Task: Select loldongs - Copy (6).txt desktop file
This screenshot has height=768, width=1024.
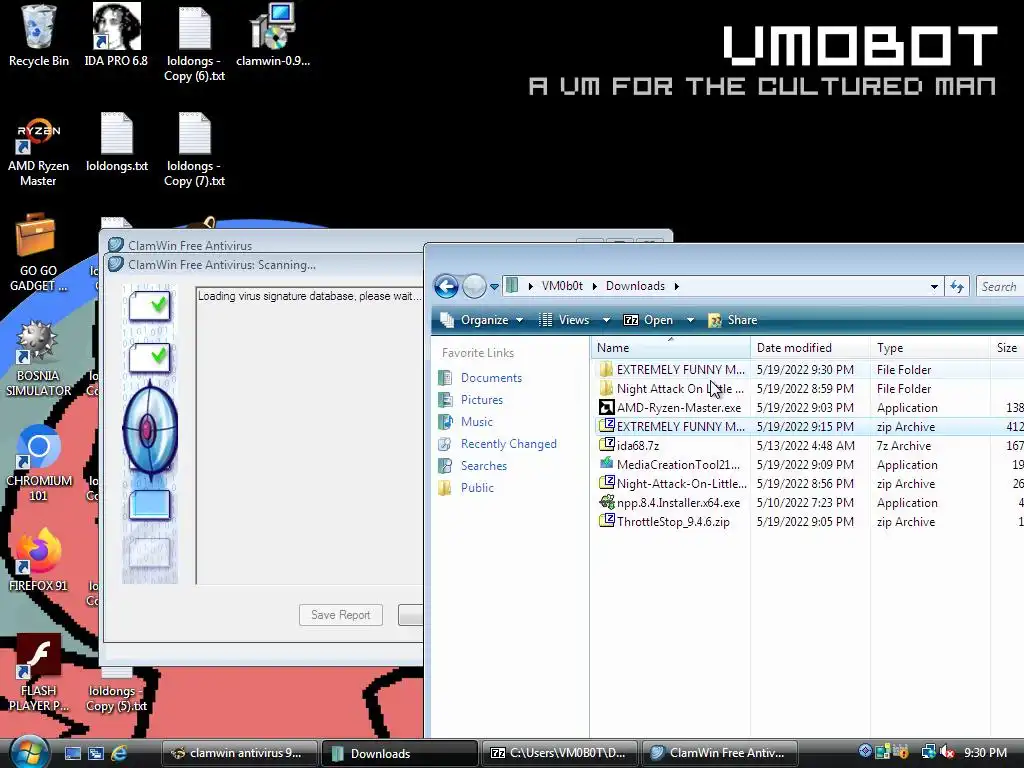Action: (x=195, y=43)
